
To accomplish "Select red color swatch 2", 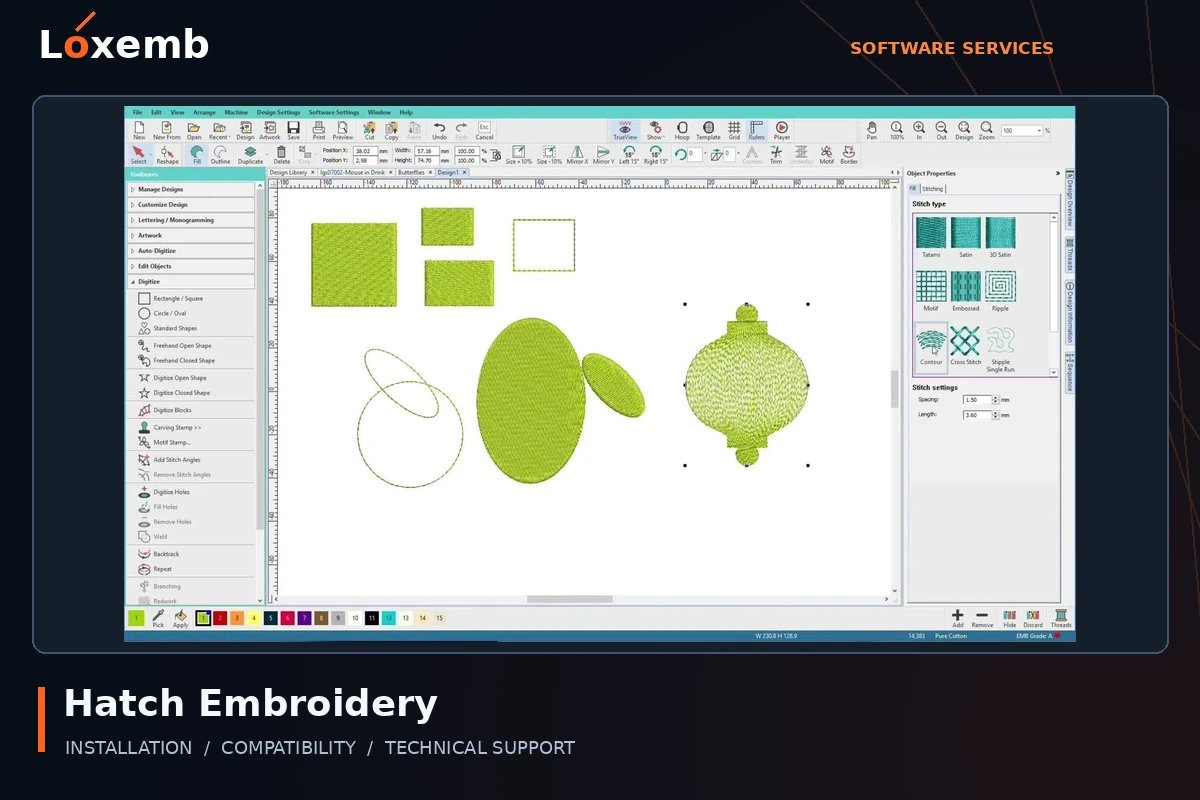I will coord(220,618).
